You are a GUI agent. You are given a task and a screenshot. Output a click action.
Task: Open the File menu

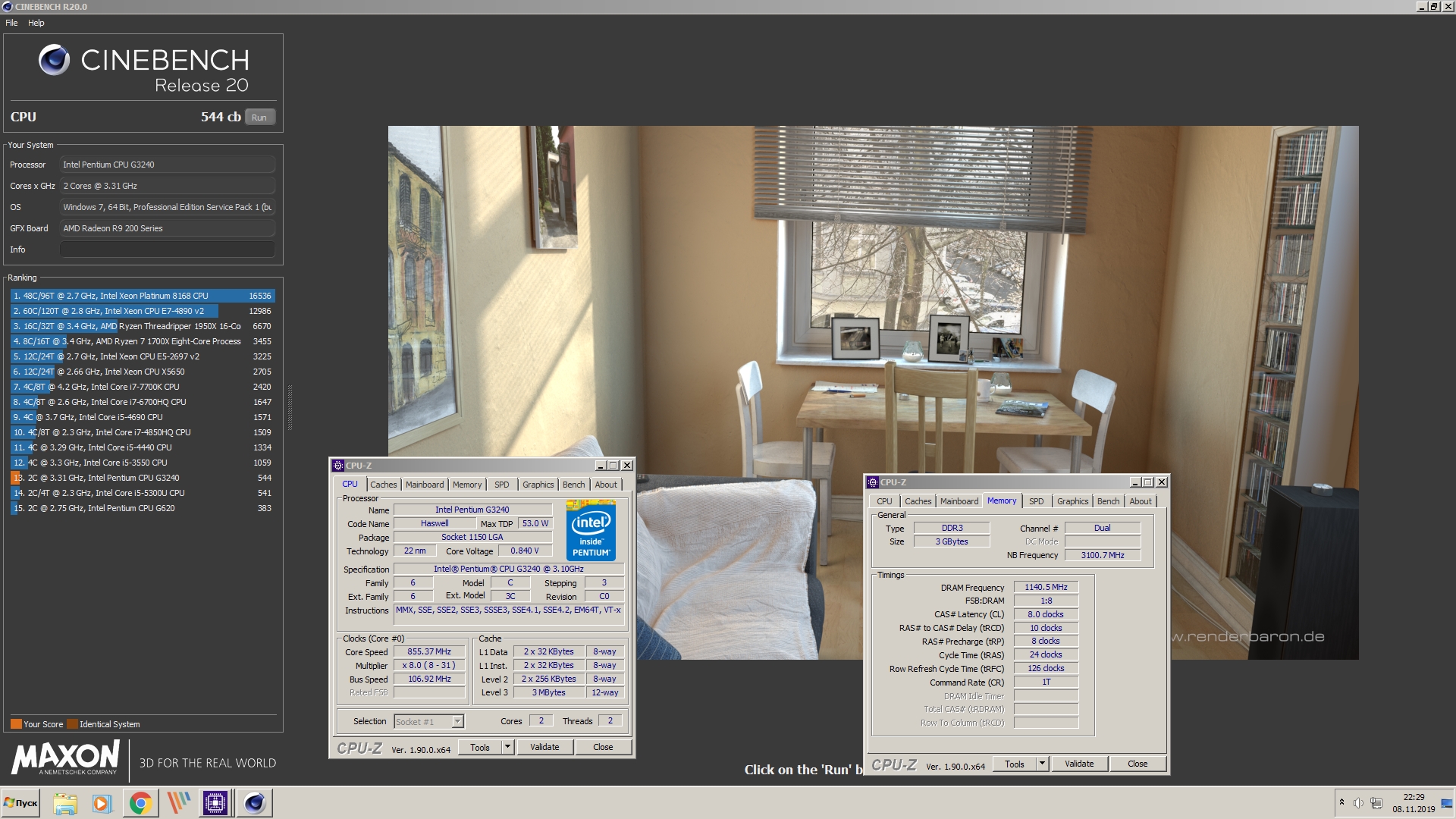[x=11, y=23]
